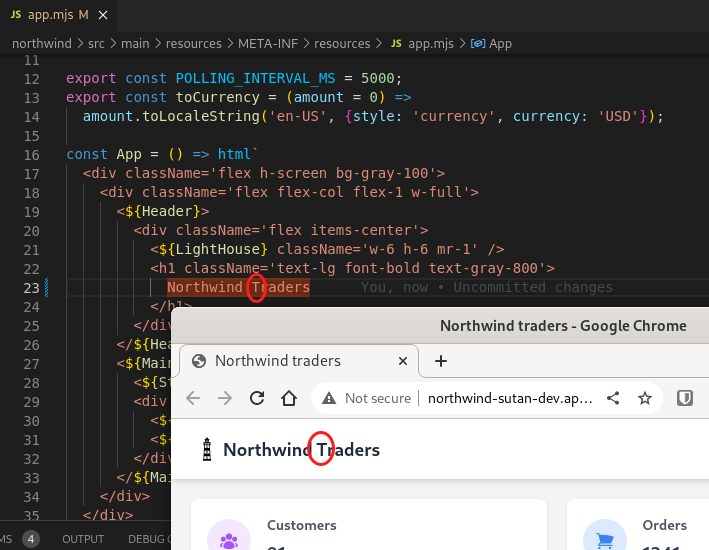The image size is (709, 550).
Task: Go back in Chrome
Action: point(193,398)
